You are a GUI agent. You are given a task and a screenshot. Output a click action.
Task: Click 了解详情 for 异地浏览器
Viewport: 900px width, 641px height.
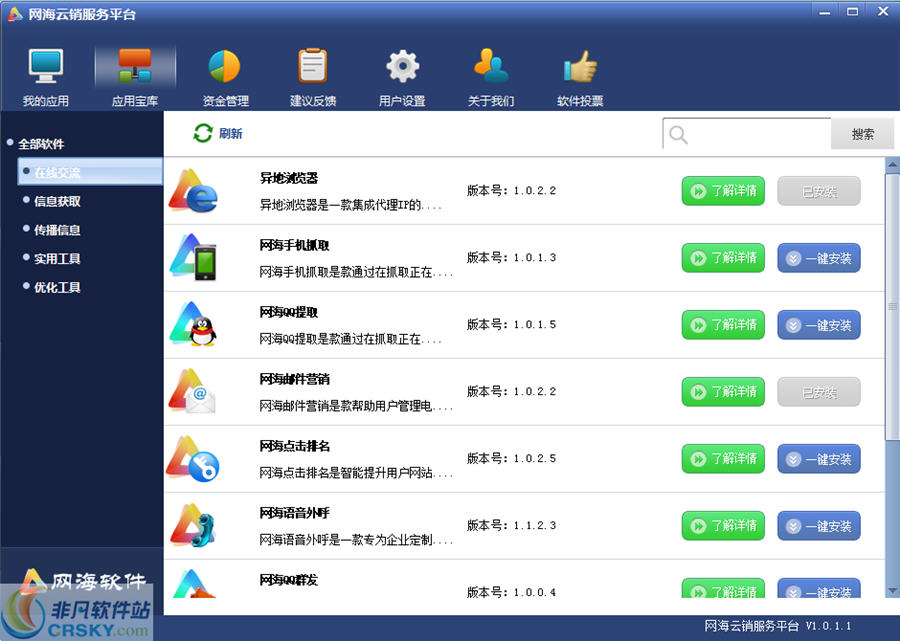pos(723,191)
